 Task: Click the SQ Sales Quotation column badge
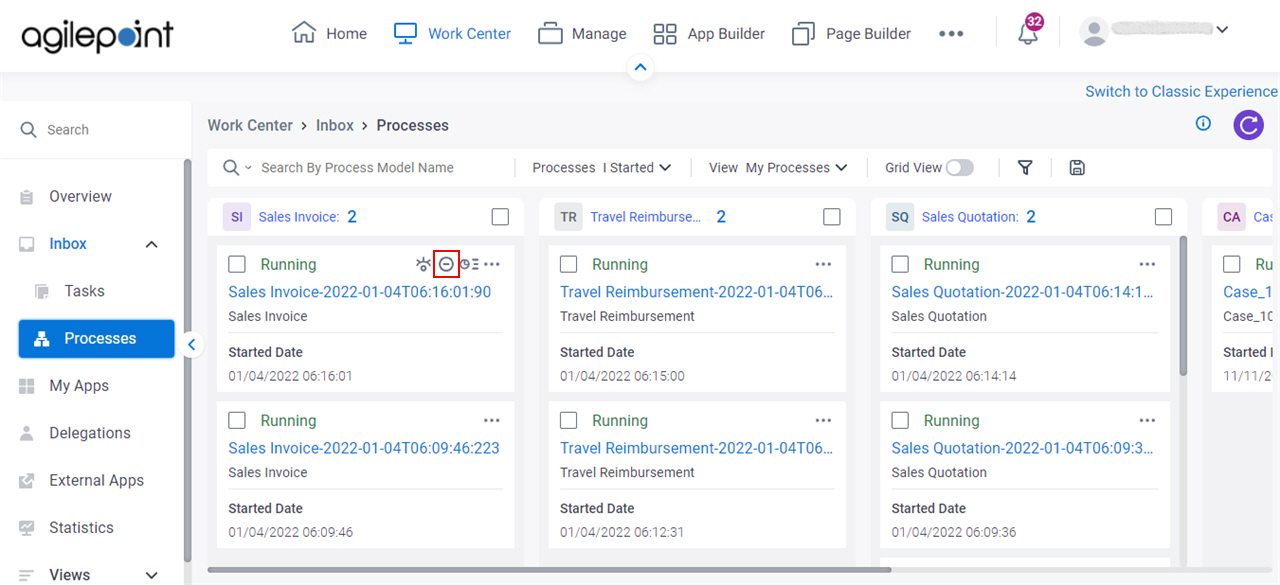[x=900, y=217]
